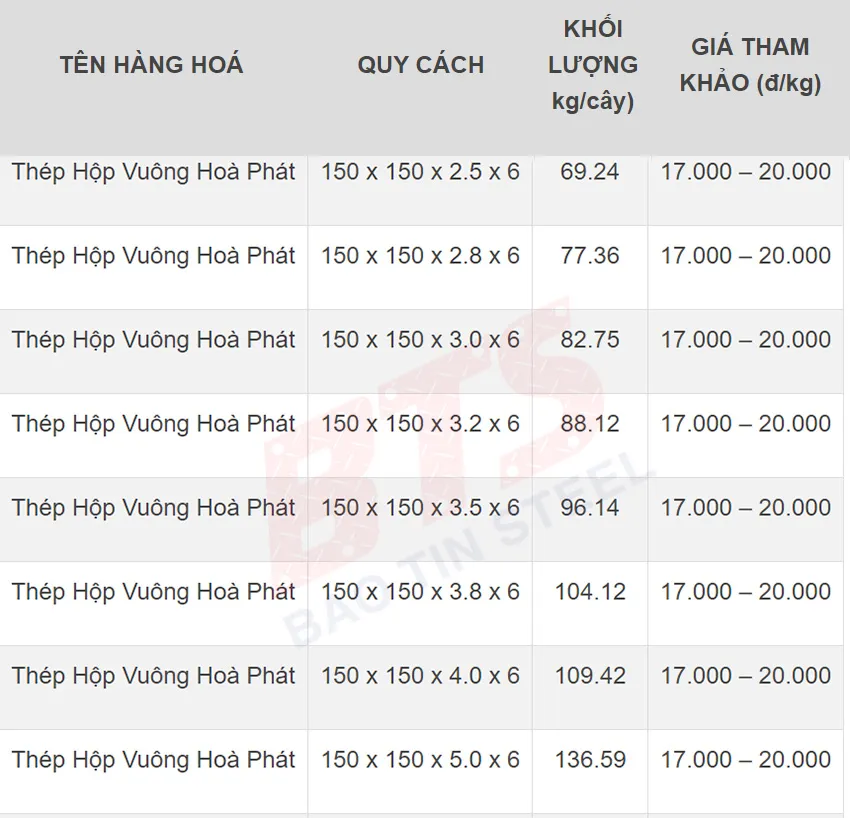The height and width of the screenshot is (818, 850).
Task: Select the GIÁ THAM KHẢO (đ/kg) header
Action: 750,65
